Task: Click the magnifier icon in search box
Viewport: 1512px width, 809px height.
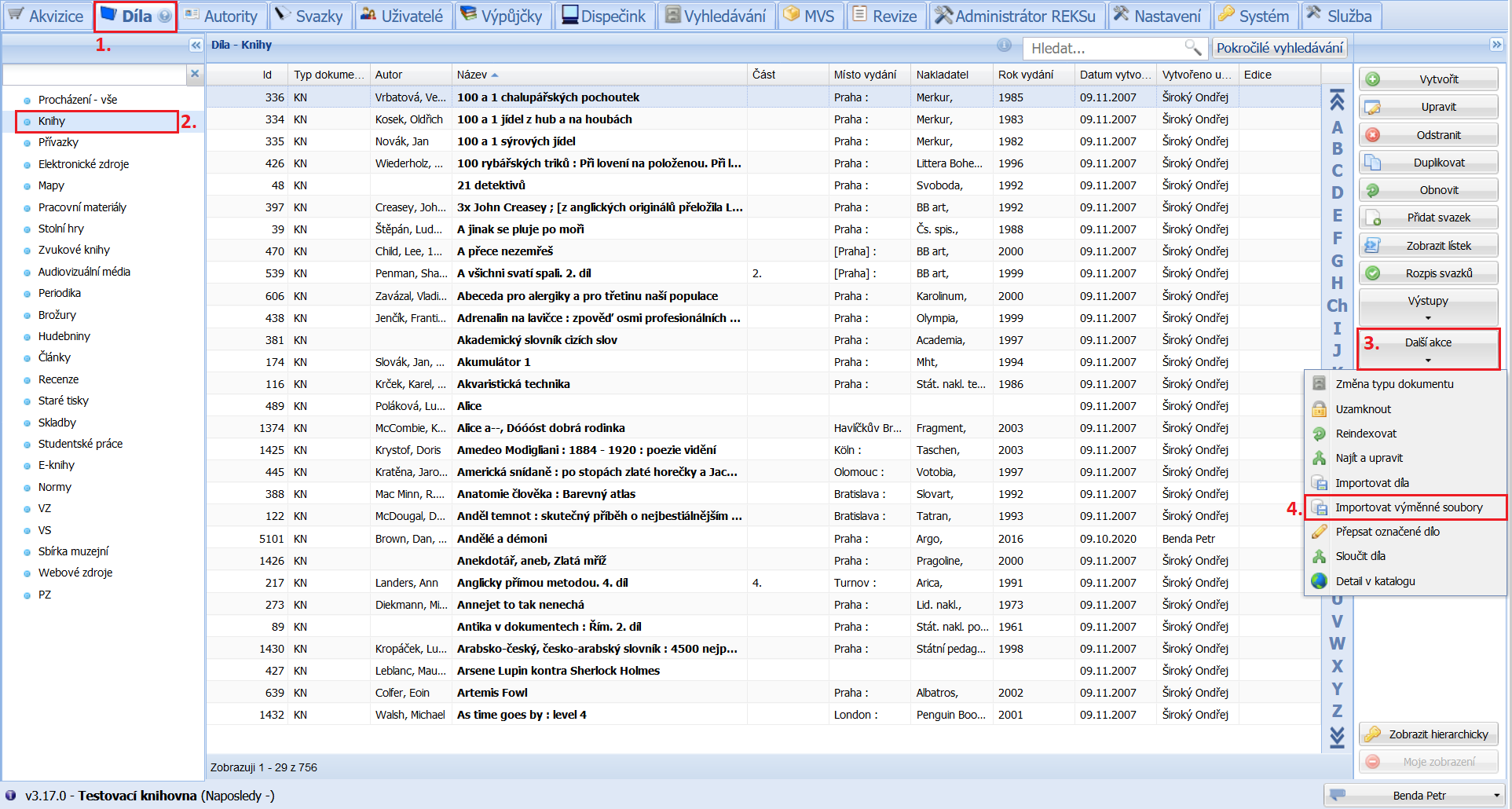Action: (x=1192, y=48)
